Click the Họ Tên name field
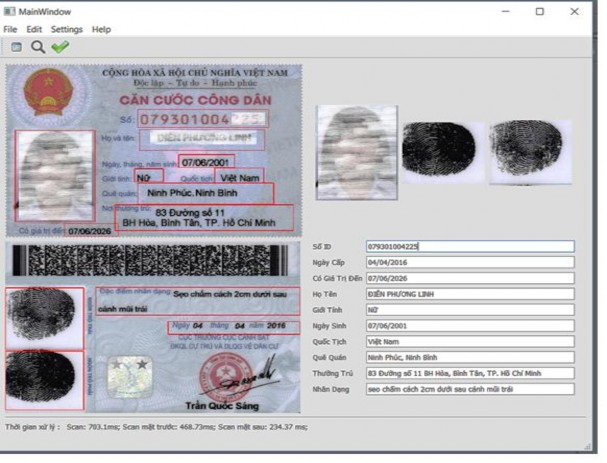The width and height of the screenshot is (607, 463). (469, 294)
